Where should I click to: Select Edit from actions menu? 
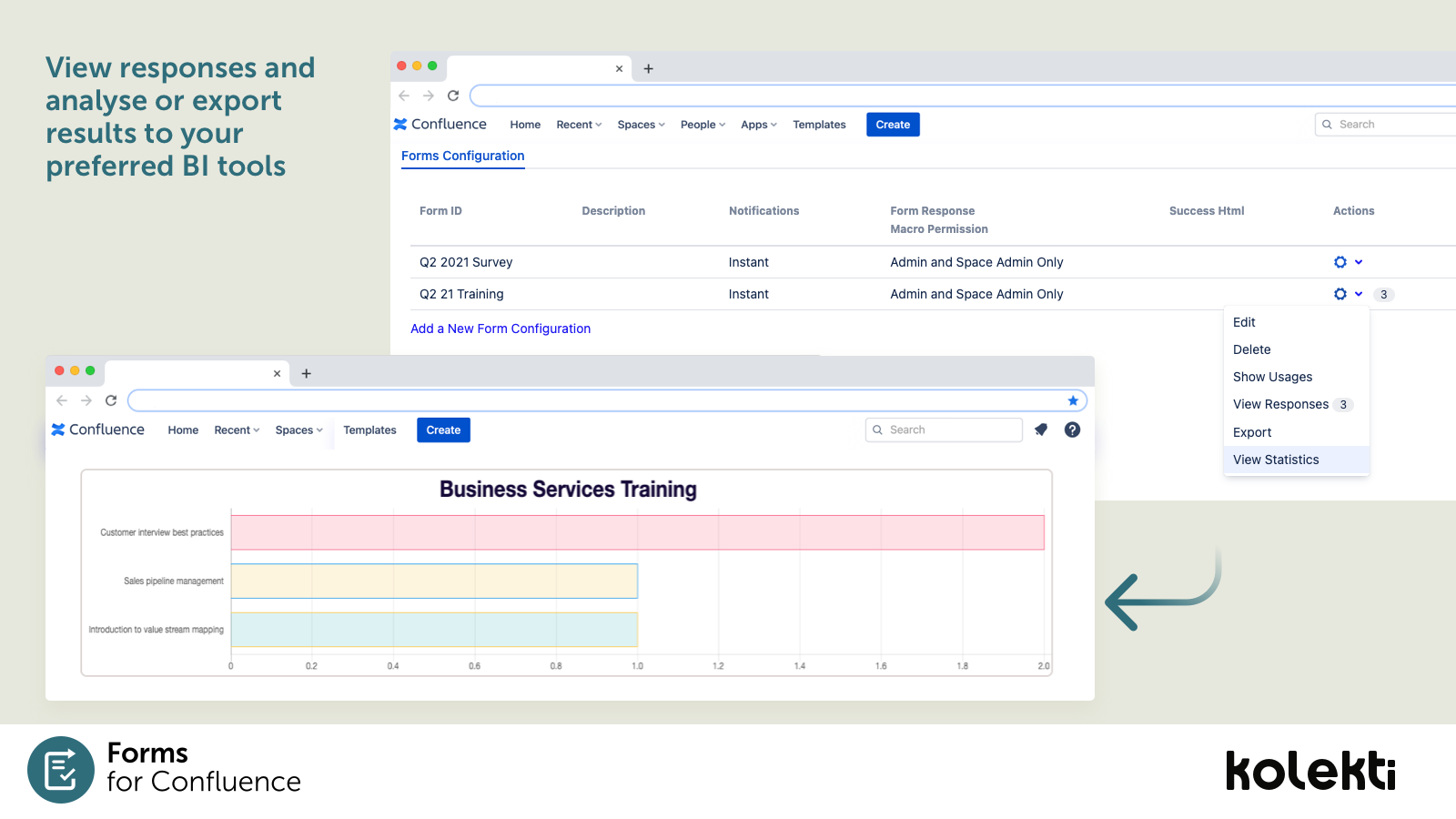[1297, 322]
